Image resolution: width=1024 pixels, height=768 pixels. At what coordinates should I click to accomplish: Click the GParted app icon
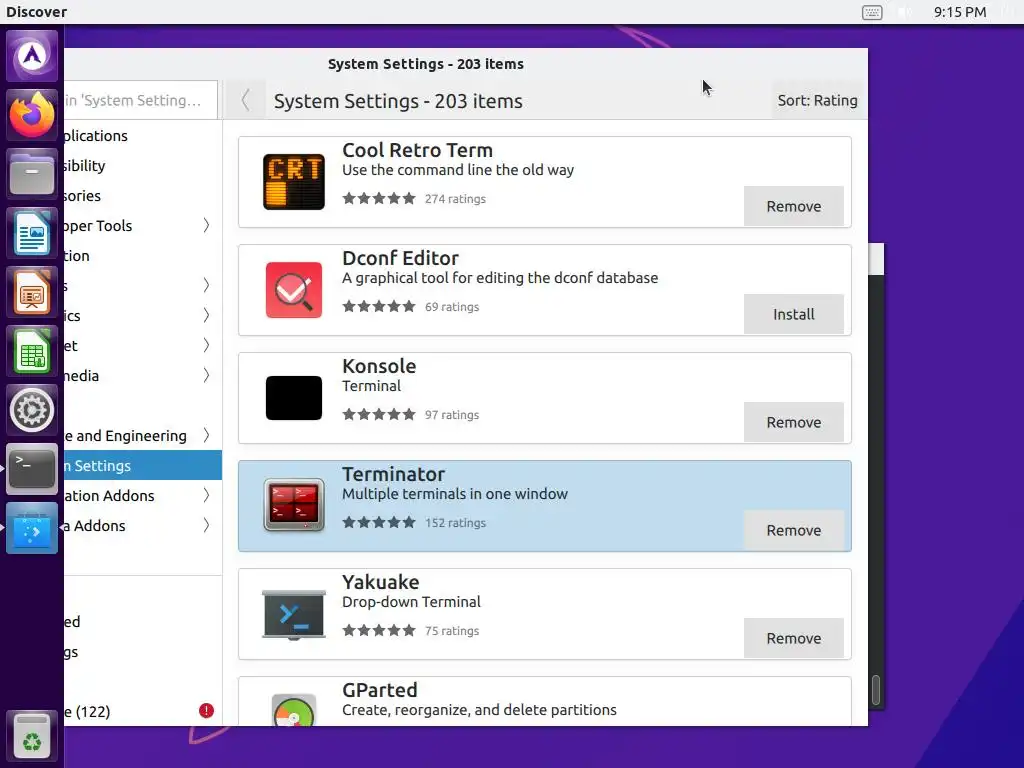click(294, 710)
